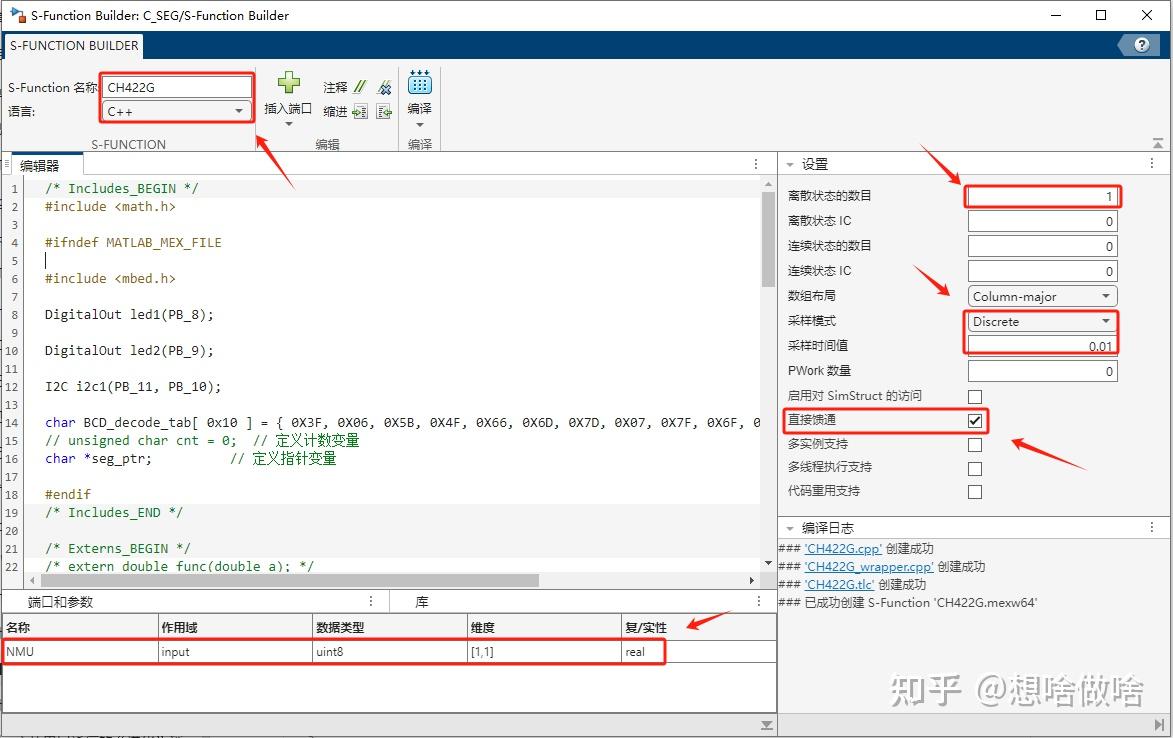Click the green Insert Port plus icon

(288, 82)
